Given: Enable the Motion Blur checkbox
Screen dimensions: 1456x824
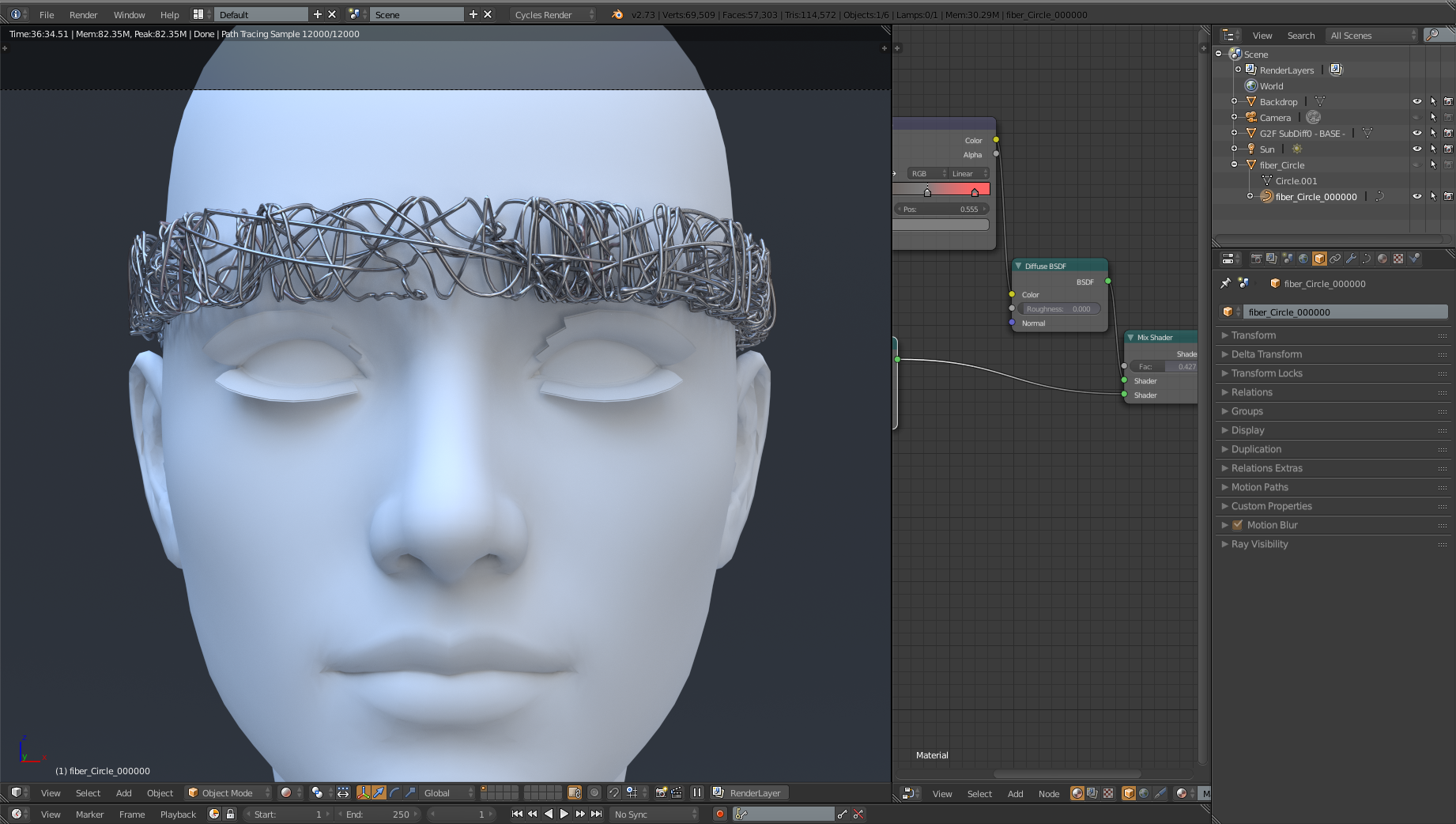Looking at the screenshot, I should (x=1238, y=525).
